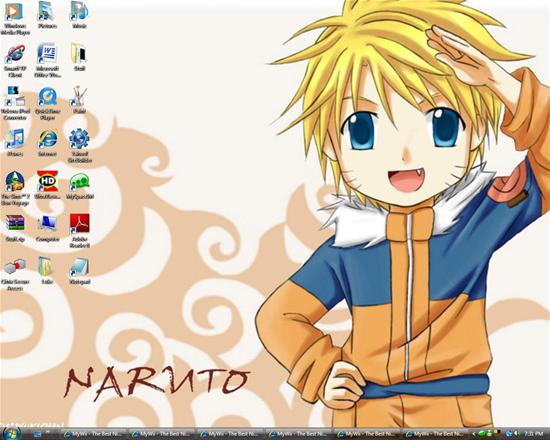Open the yellow folder beside the Word shortcut

79,58
